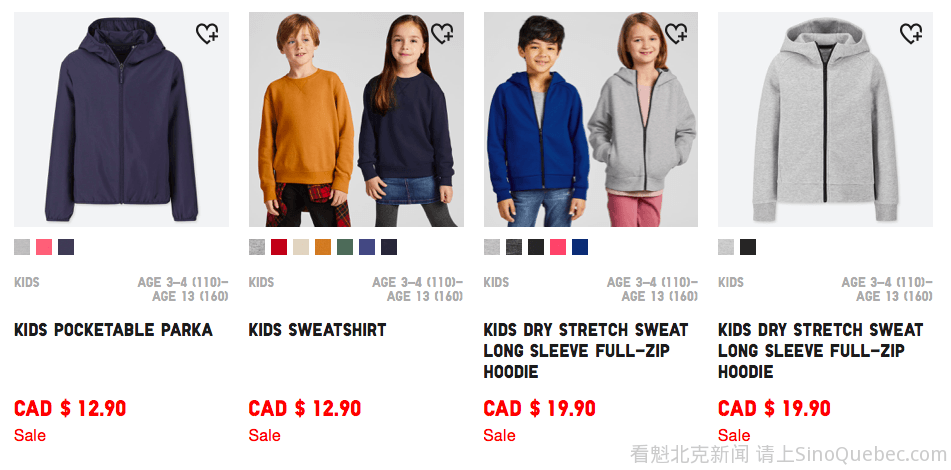Favorite the hoodie shown with two kids
951x470 pixels.
[676, 33]
